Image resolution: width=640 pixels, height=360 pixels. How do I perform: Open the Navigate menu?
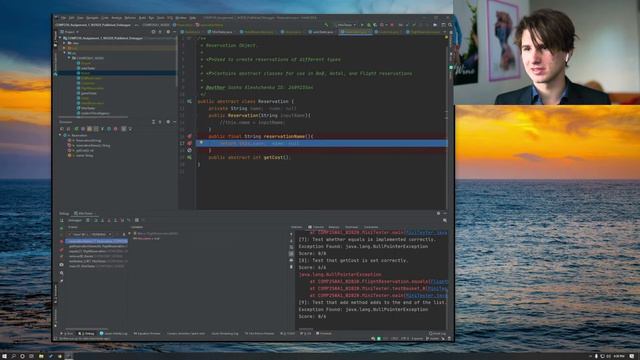pyautogui.click(x=92, y=18)
